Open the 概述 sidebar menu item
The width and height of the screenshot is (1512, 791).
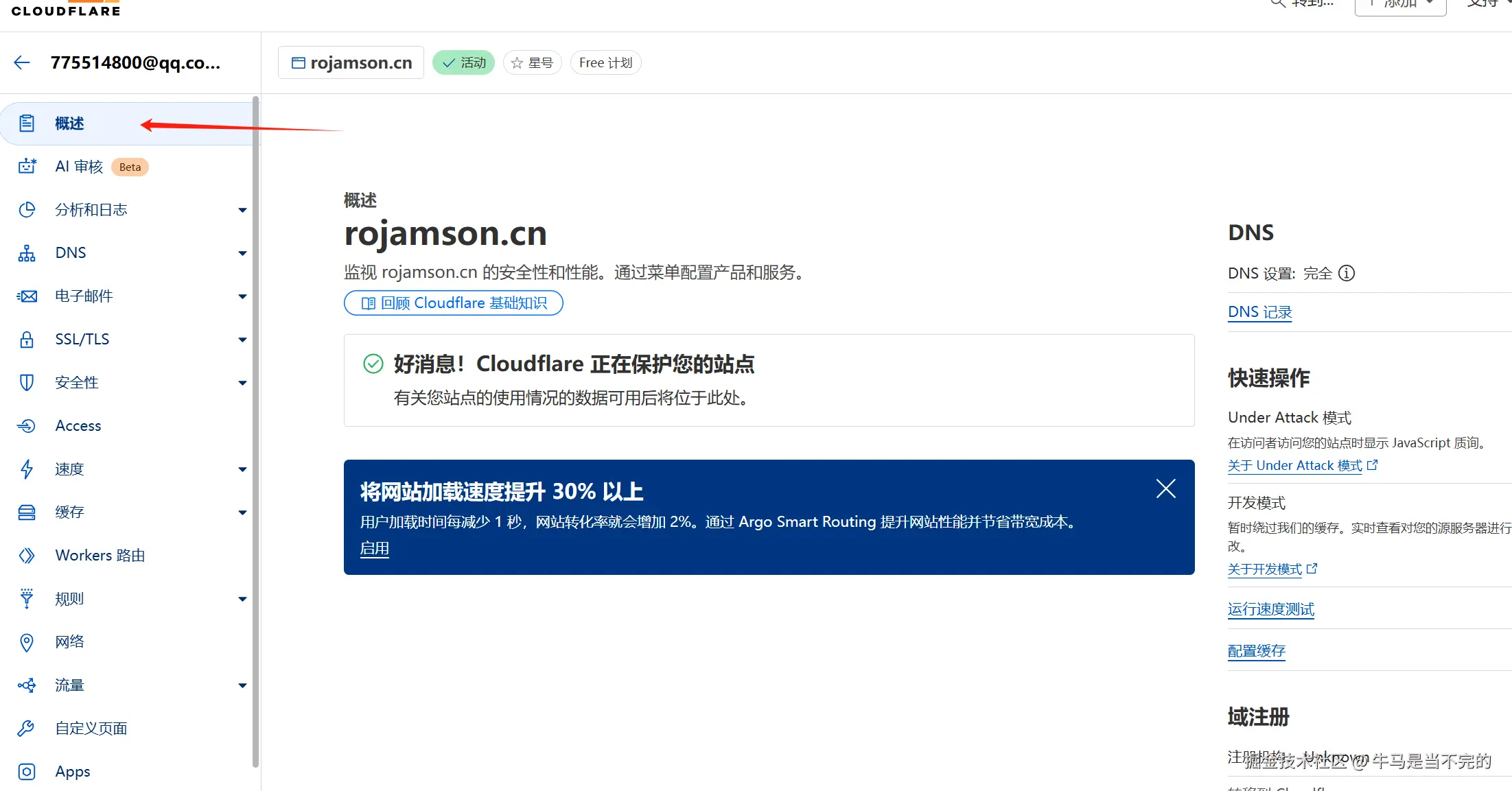[126, 123]
